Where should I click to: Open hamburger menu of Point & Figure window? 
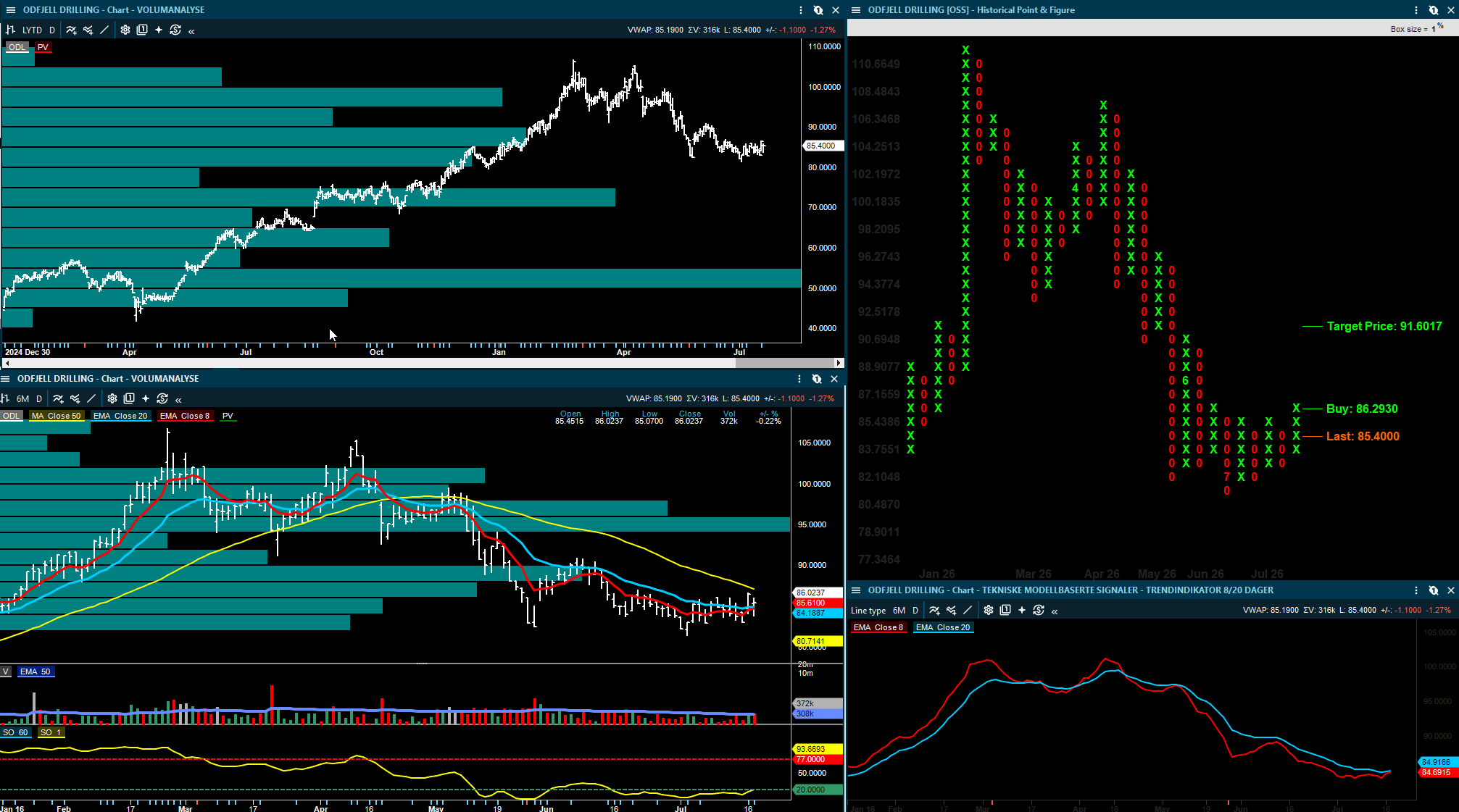(856, 10)
